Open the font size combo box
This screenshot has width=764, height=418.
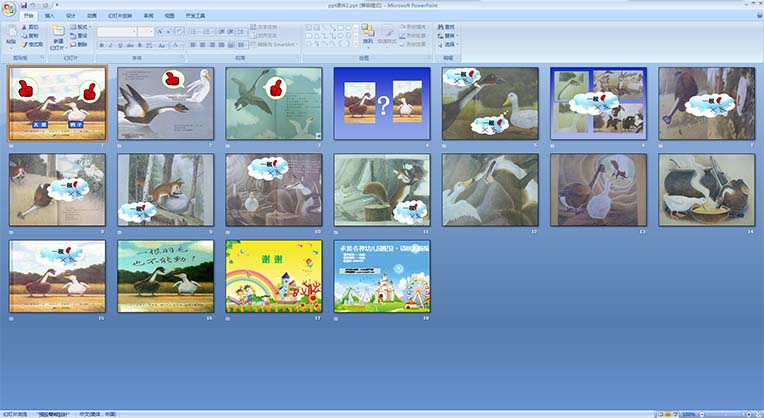(146, 32)
